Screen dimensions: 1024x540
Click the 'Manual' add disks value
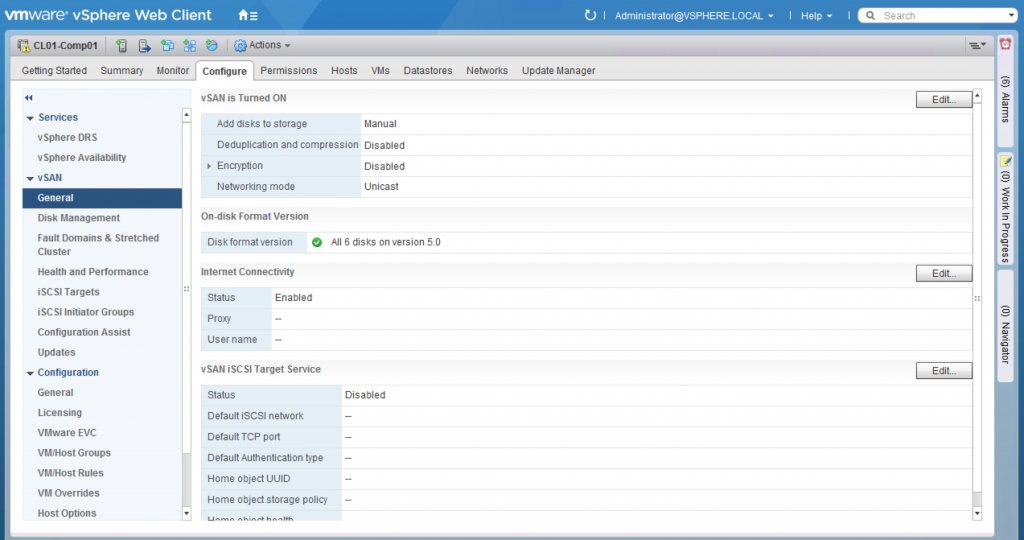click(380, 124)
